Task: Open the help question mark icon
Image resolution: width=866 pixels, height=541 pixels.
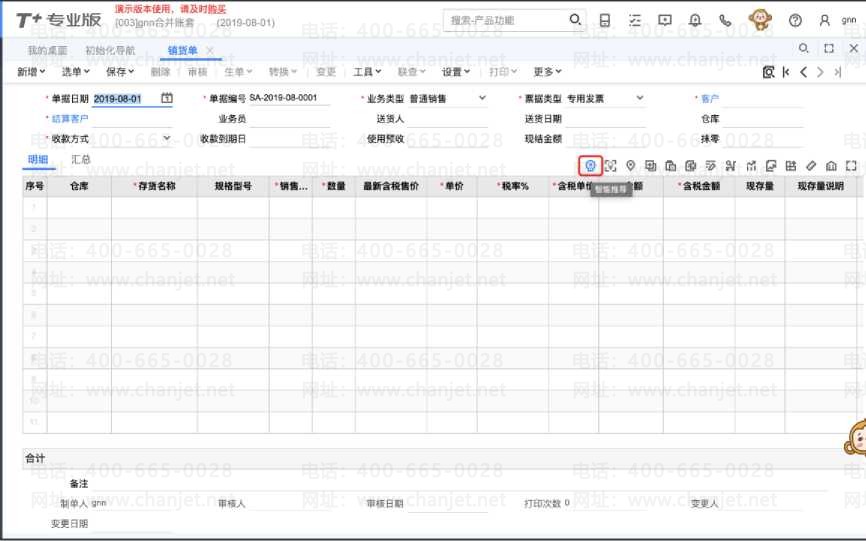Action: [795, 20]
